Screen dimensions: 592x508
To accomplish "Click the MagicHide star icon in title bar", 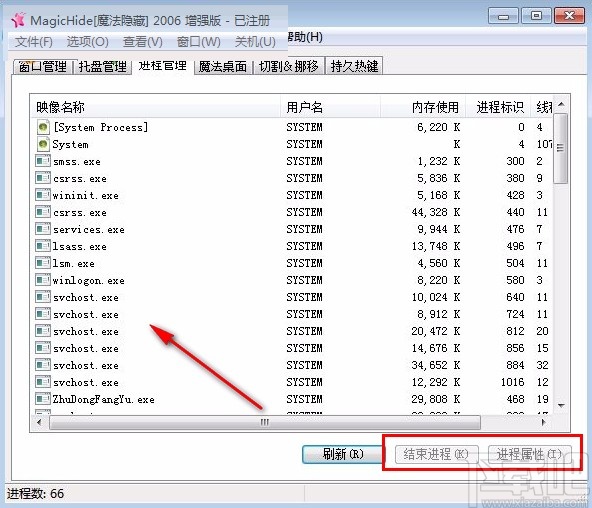I will 18,20.
